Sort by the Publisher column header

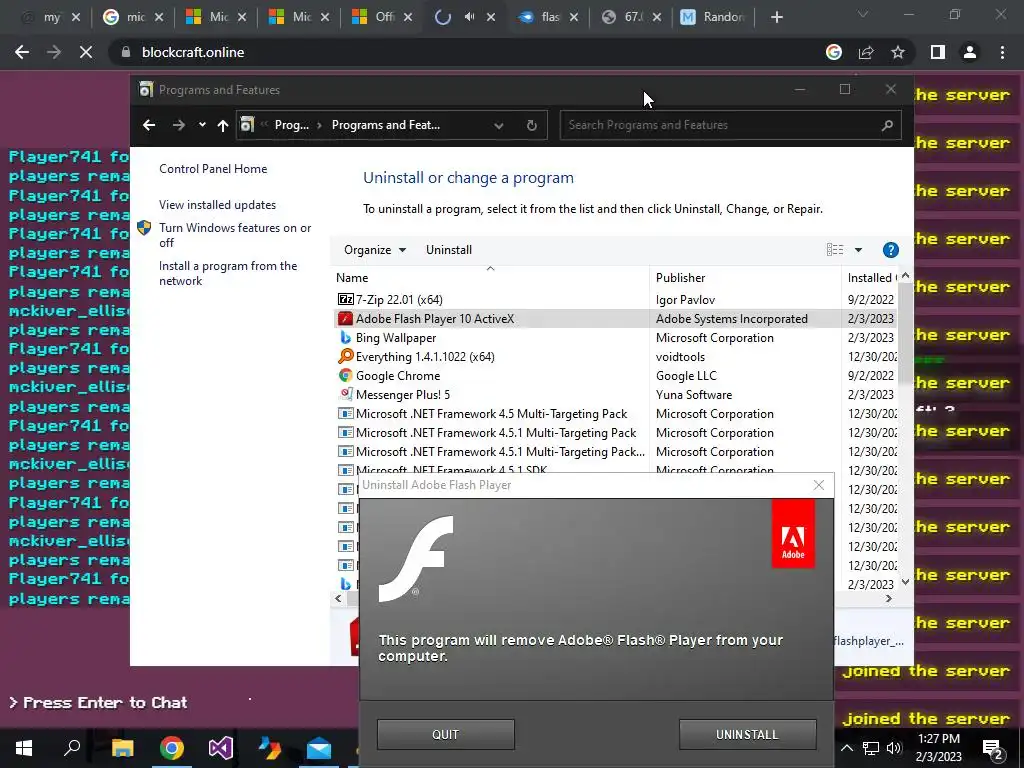(x=745, y=278)
